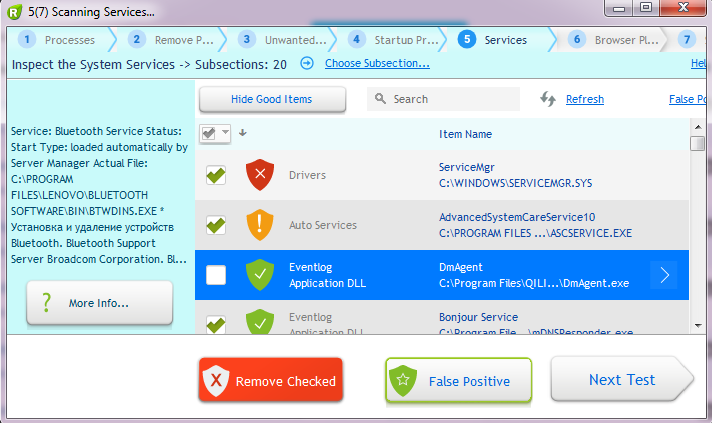712x423 pixels.
Task: Click the circled arrow icon beside Choose Subsection
Action: pyautogui.click(x=307, y=63)
